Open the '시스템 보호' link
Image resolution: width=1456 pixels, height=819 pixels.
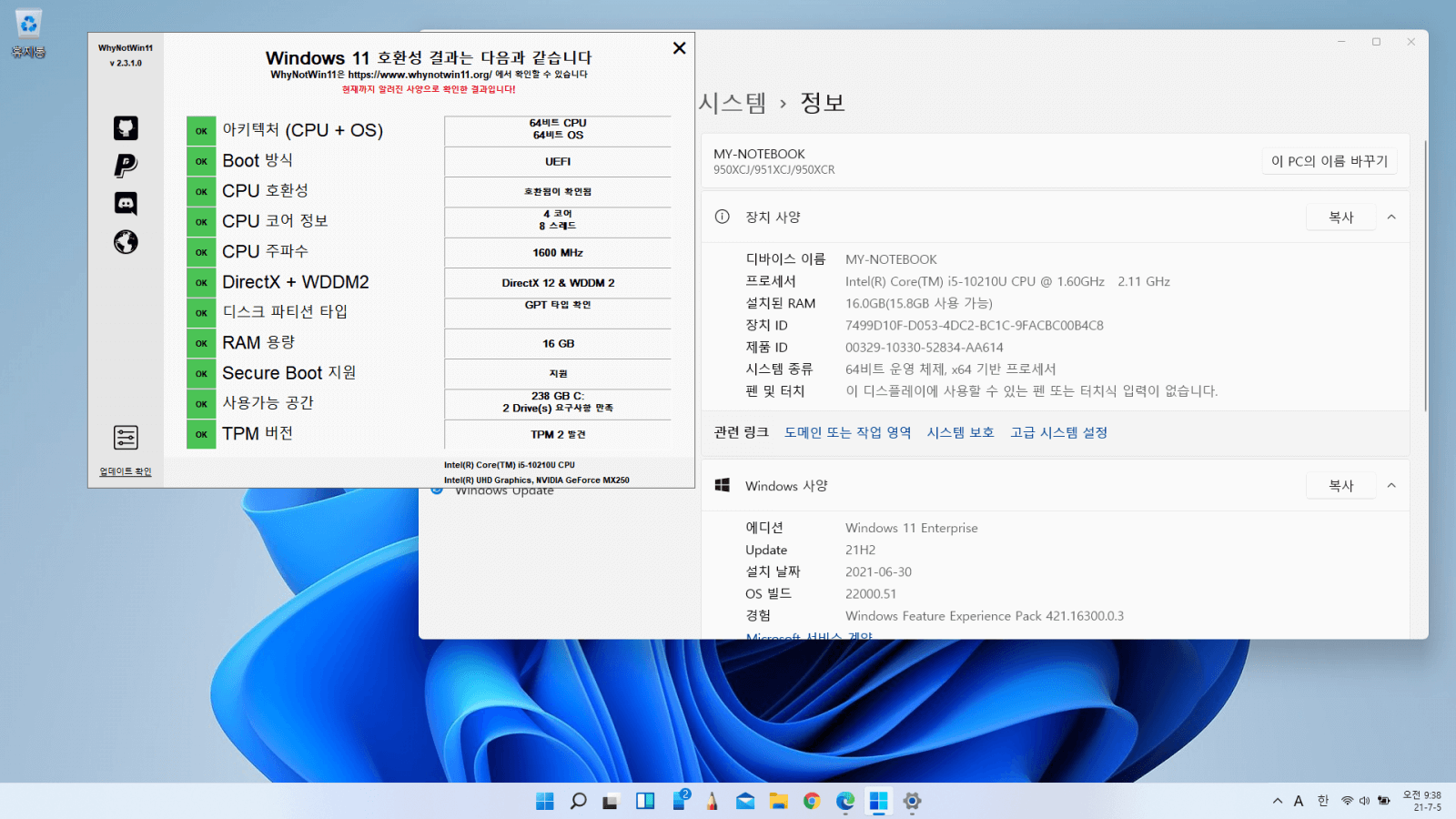click(x=960, y=432)
